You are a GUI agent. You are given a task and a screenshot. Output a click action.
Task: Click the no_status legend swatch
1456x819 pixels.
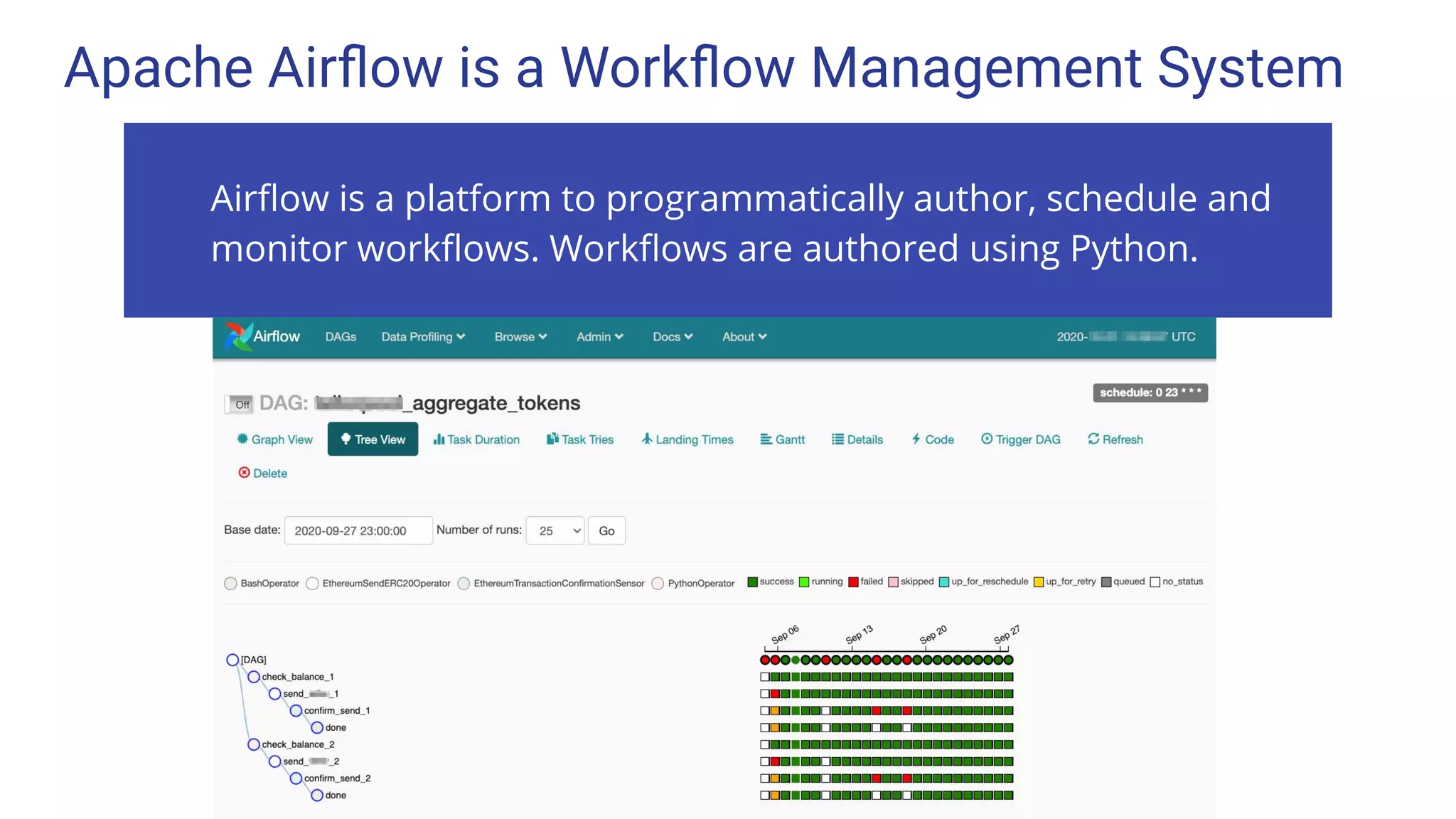1155,582
